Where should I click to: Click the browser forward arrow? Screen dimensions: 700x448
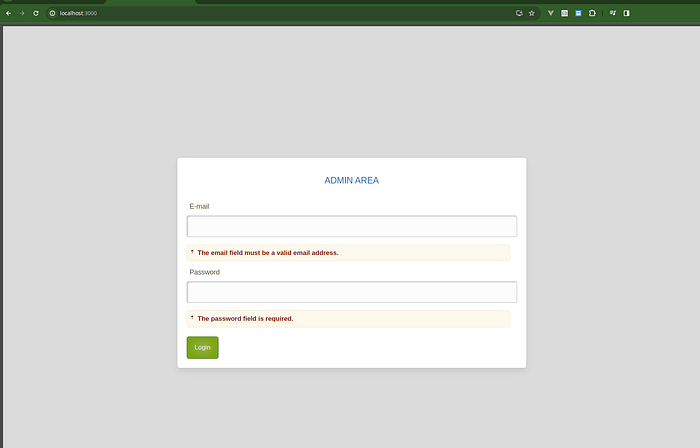(22, 13)
